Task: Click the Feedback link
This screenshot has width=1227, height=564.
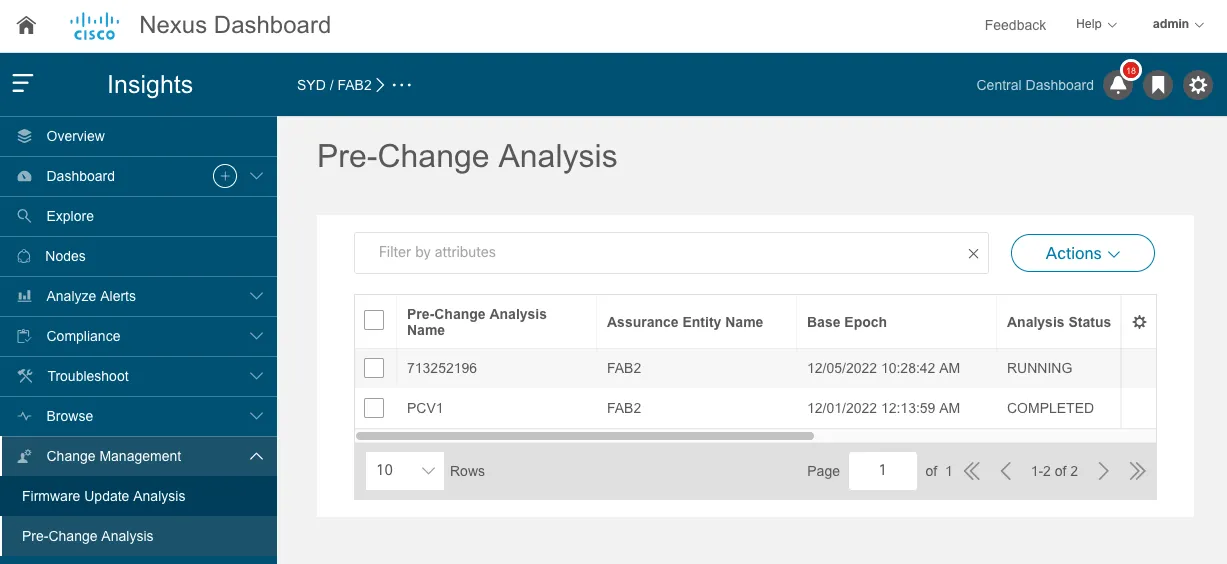Action: point(1015,25)
